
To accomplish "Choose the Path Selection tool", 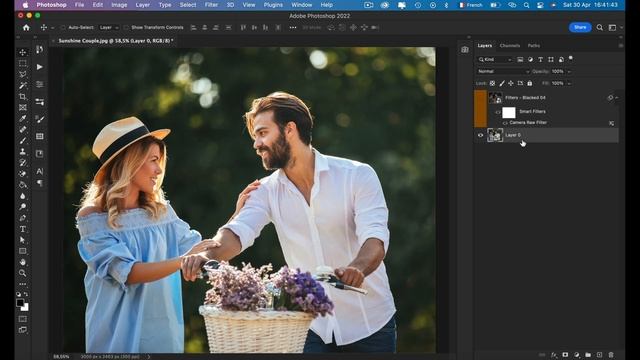I will pyautogui.click(x=23, y=240).
